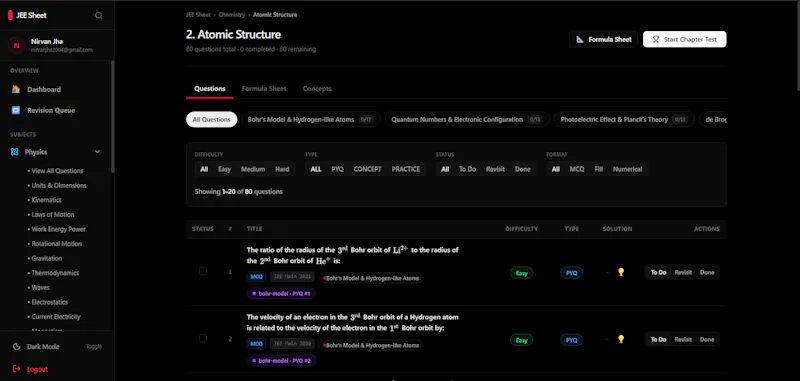Select the All Questions topic chip
This screenshot has width=800, height=381.
(212, 120)
